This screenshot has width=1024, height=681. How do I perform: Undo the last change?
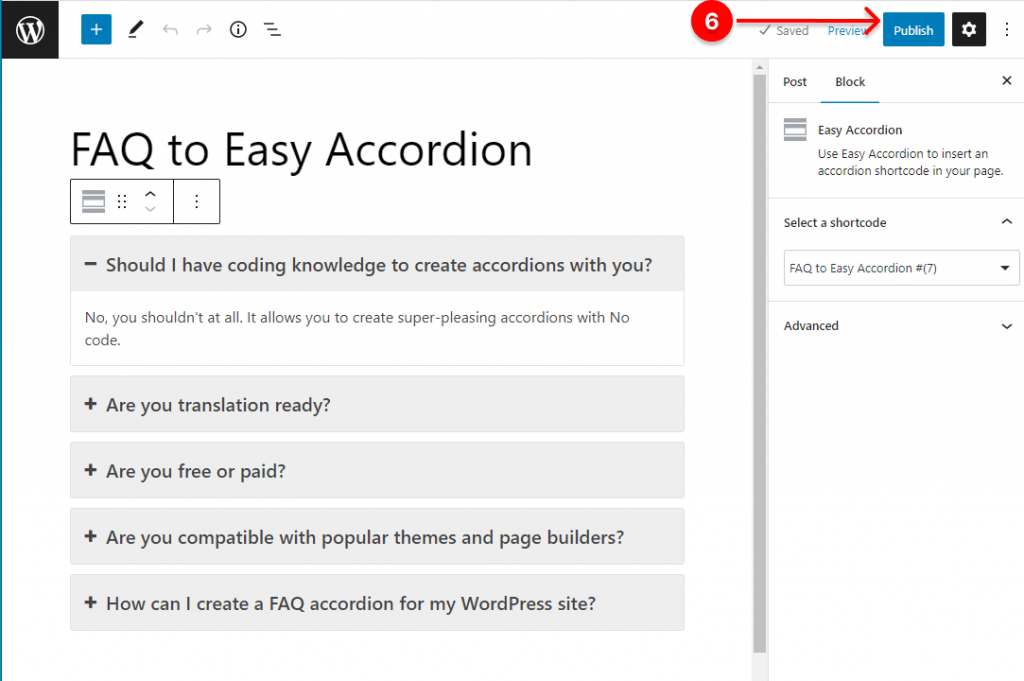(x=170, y=29)
